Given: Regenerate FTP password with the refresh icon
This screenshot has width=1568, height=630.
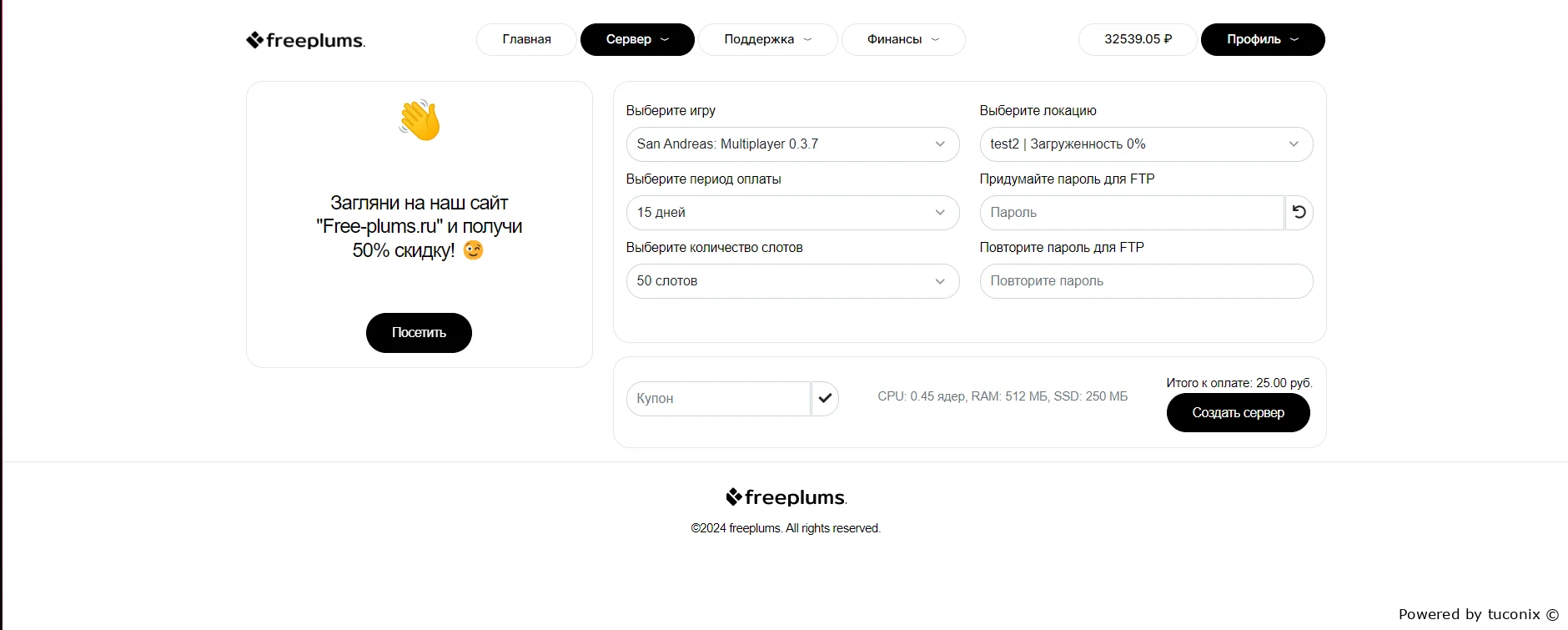Looking at the screenshot, I should point(1299,213).
